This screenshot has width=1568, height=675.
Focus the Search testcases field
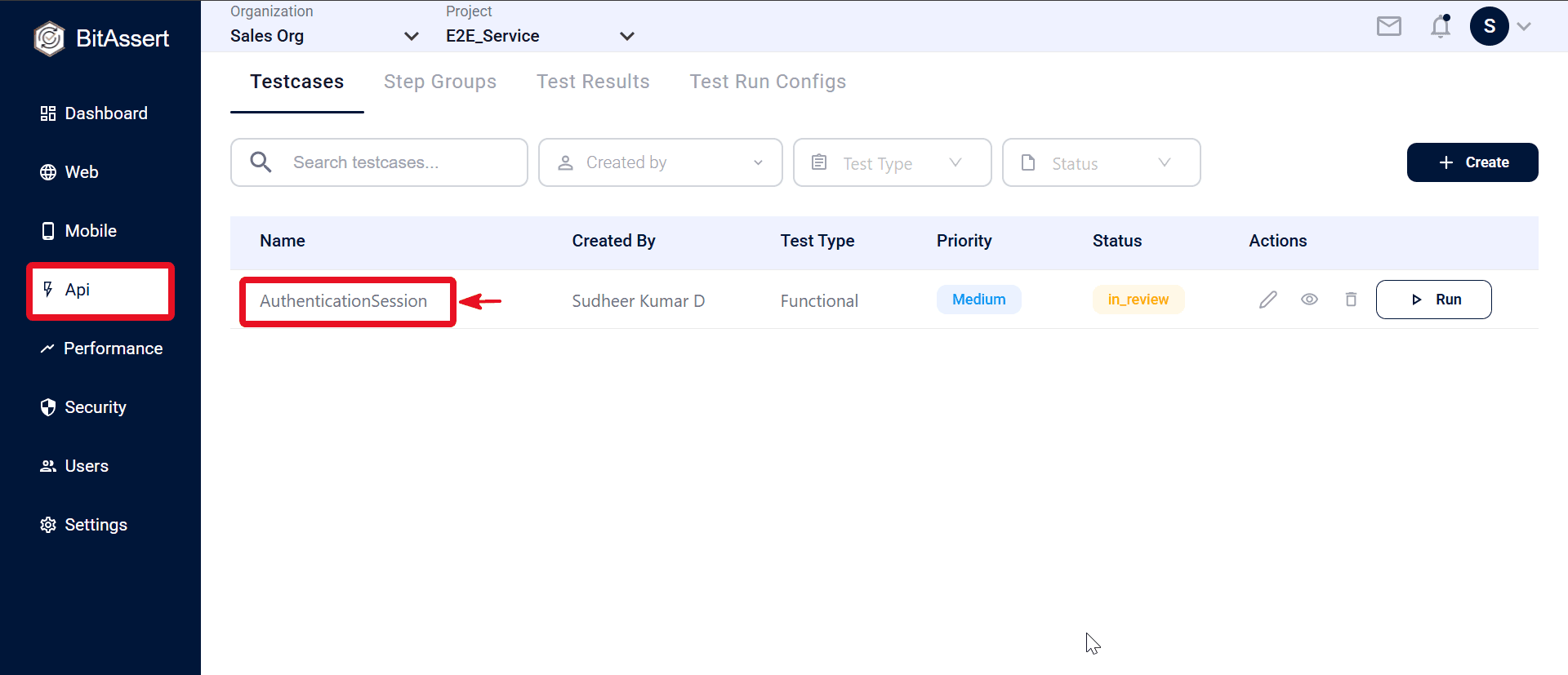tap(379, 162)
